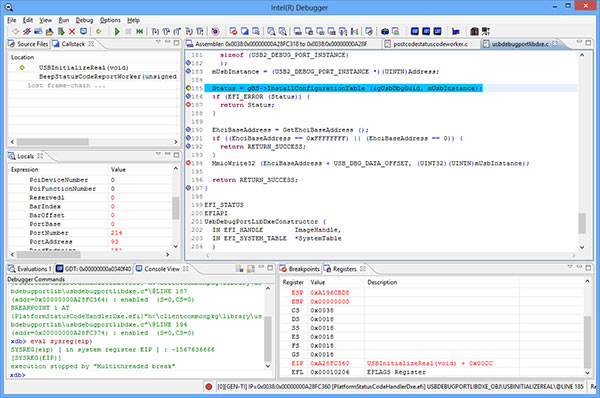Close the usbdebugportlibdxe.c editor tab
This screenshot has width=600, height=398.
click(554, 44)
